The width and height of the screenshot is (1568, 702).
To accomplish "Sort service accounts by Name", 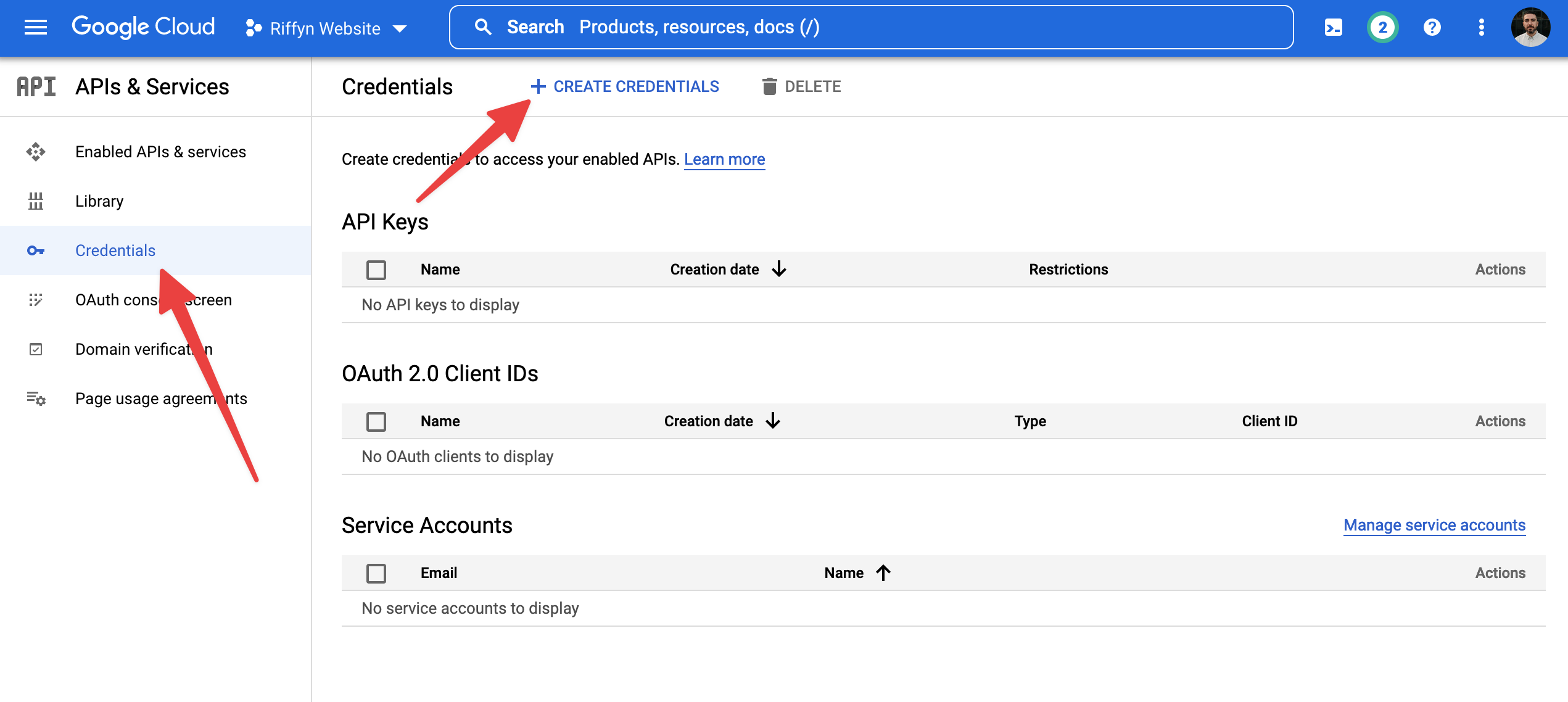I will (x=844, y=573).
